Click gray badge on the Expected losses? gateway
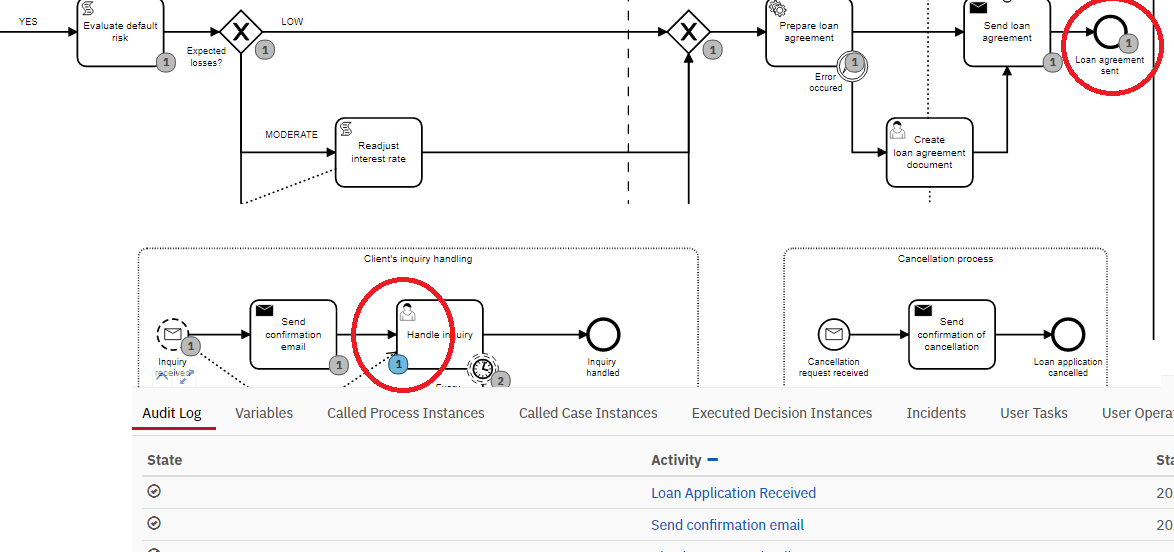 264,50
